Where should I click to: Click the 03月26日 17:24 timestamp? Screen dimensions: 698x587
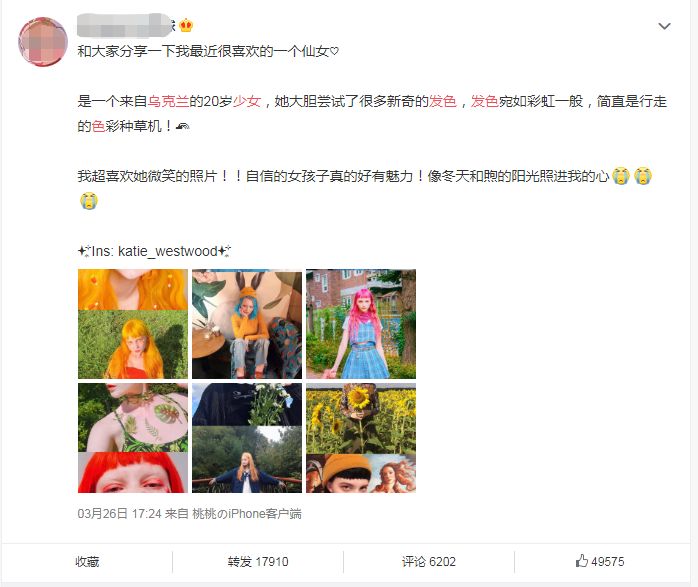tap(119, 514)
